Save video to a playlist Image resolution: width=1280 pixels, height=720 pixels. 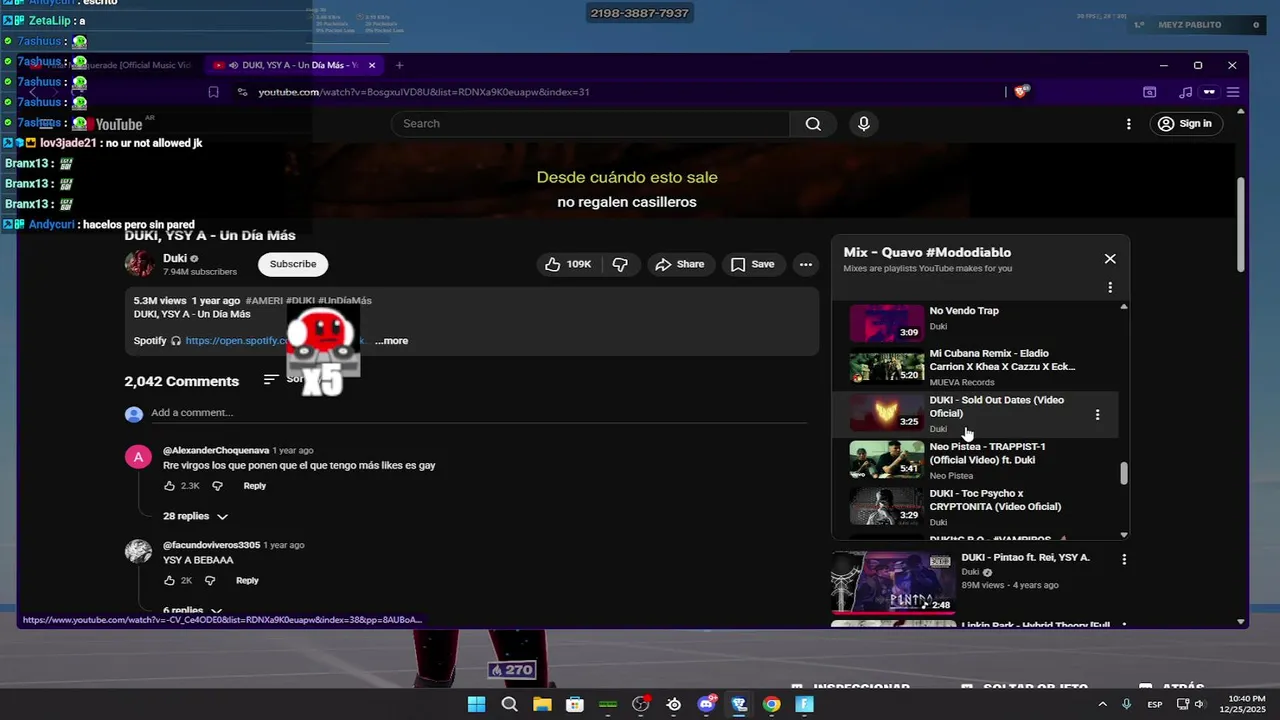pos(752,264)
